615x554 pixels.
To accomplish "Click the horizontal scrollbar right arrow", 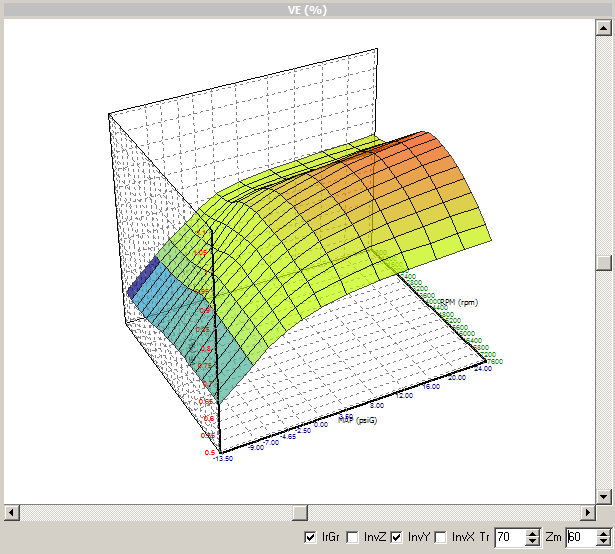I will [x=588, y=512].
